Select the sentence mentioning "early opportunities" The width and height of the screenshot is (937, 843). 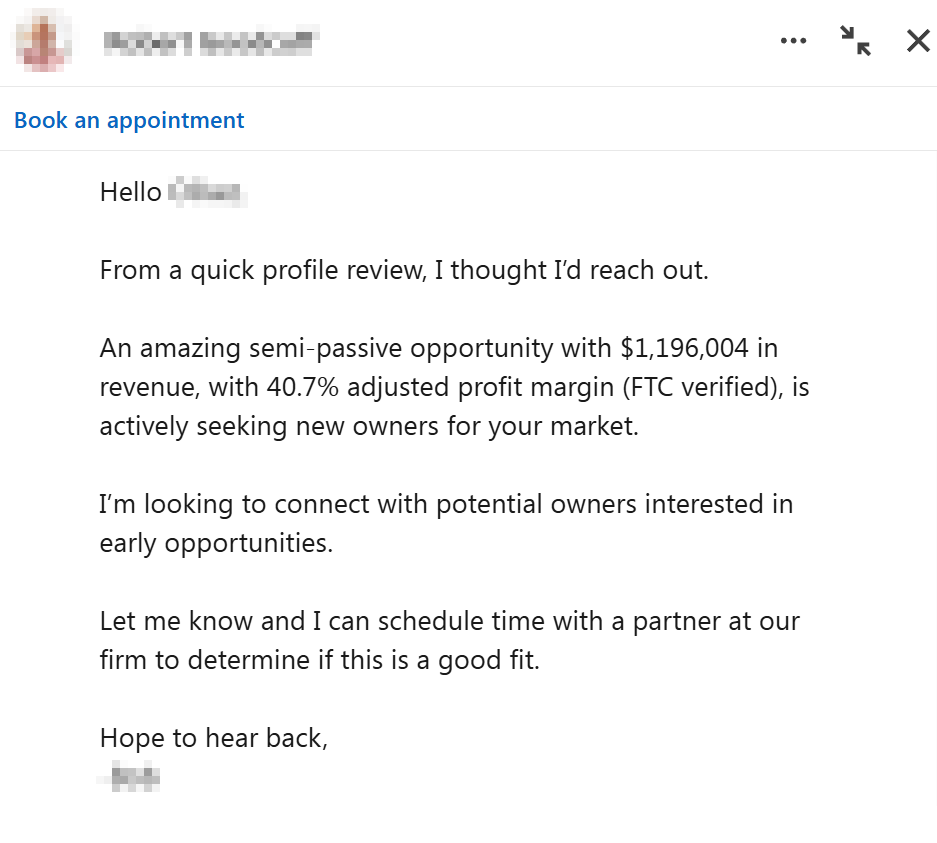click(x=445, y=523)
